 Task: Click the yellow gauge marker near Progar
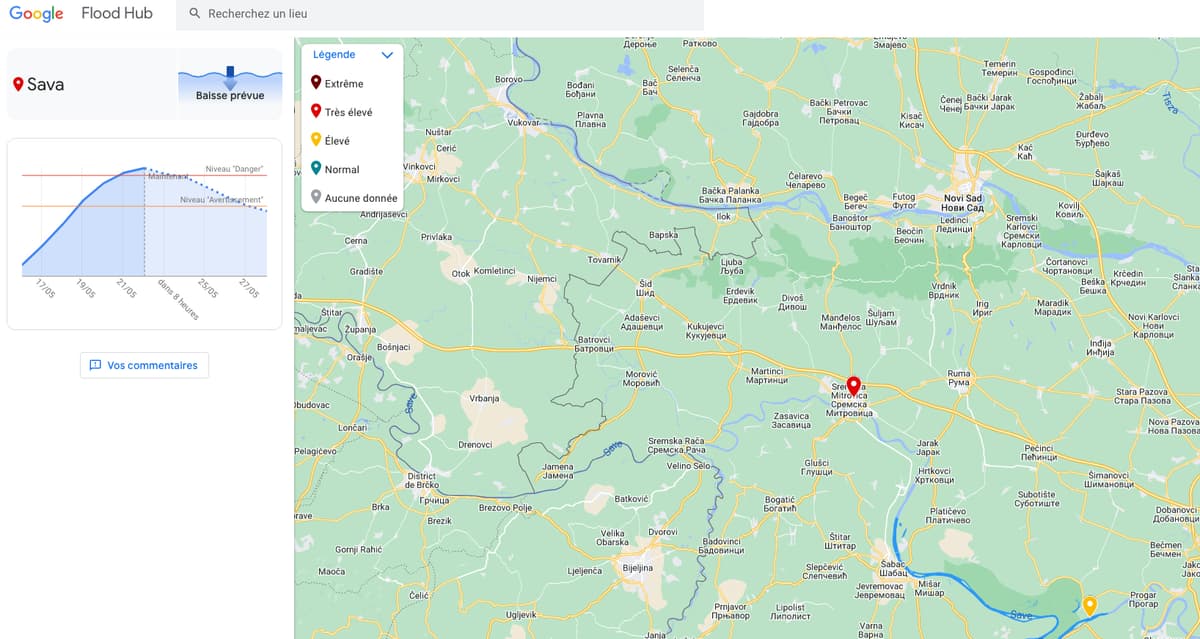(x=1091, y=604)
